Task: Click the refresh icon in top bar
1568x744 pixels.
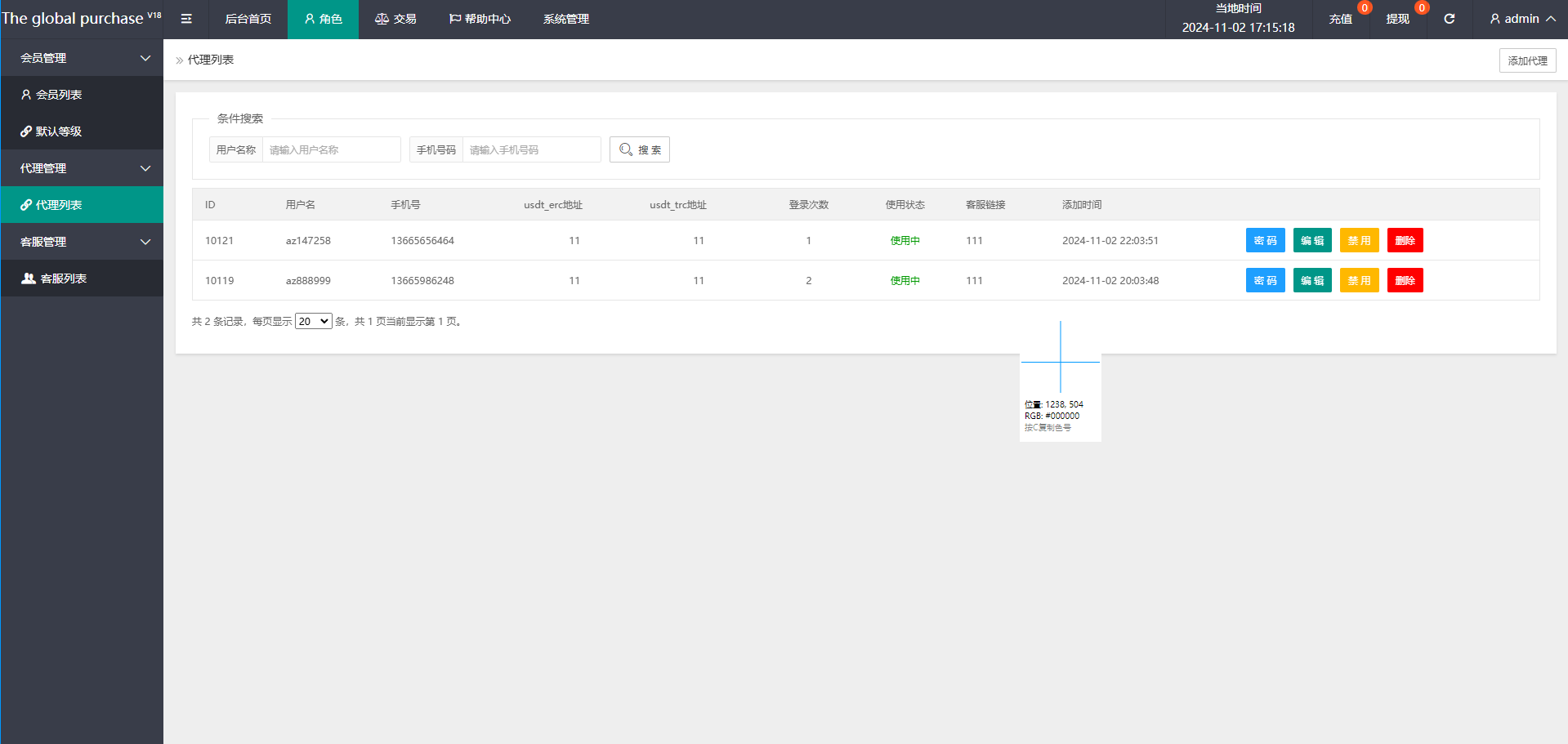Action: pyautogui.click(x=1449, y=19)
